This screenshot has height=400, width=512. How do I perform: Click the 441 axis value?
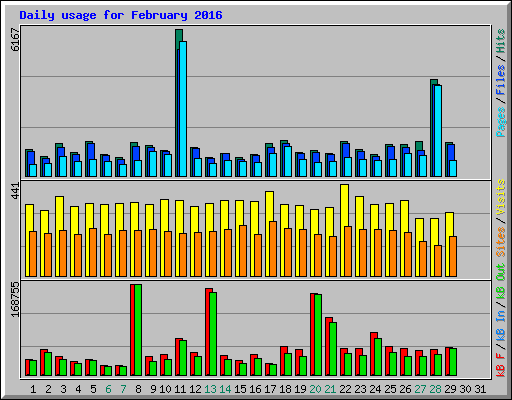tap(15, 191)
